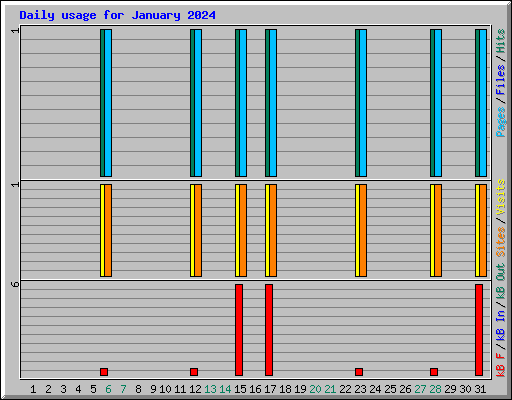Viewport: 512px width, 400px height.
Task: Click the "Pages" legend label
Action: pos(500,122)
